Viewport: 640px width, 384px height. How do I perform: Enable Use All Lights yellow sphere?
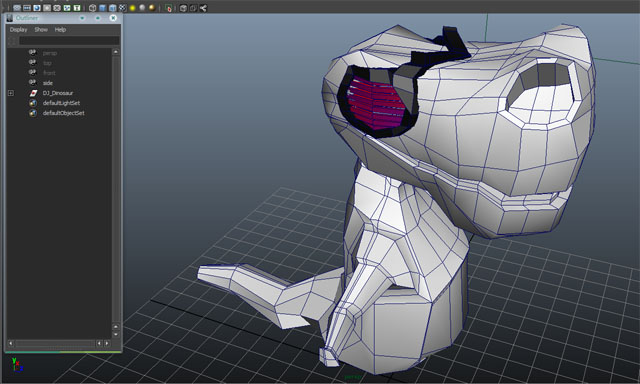pos(133,8)
